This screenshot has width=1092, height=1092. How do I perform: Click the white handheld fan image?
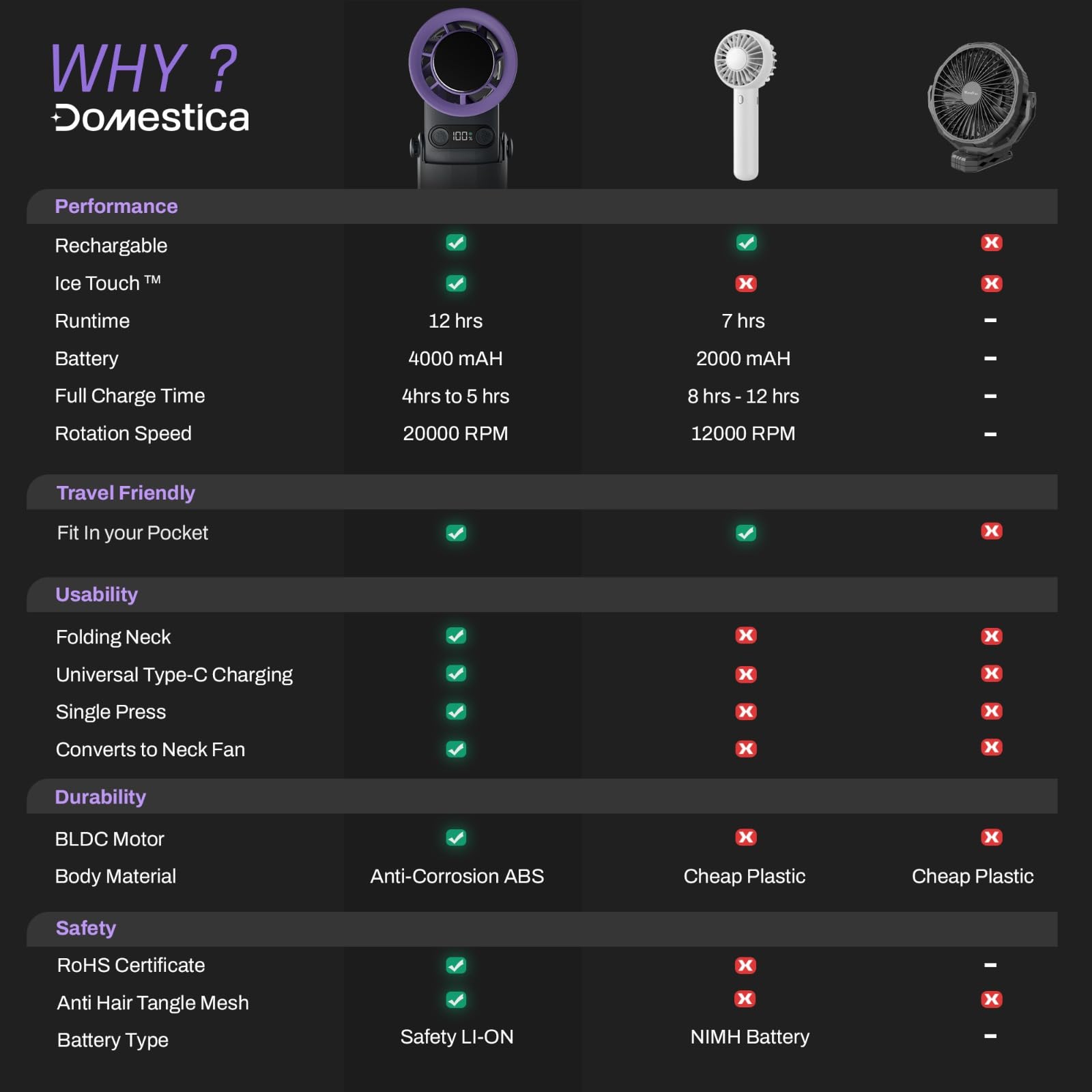point(745,102)
